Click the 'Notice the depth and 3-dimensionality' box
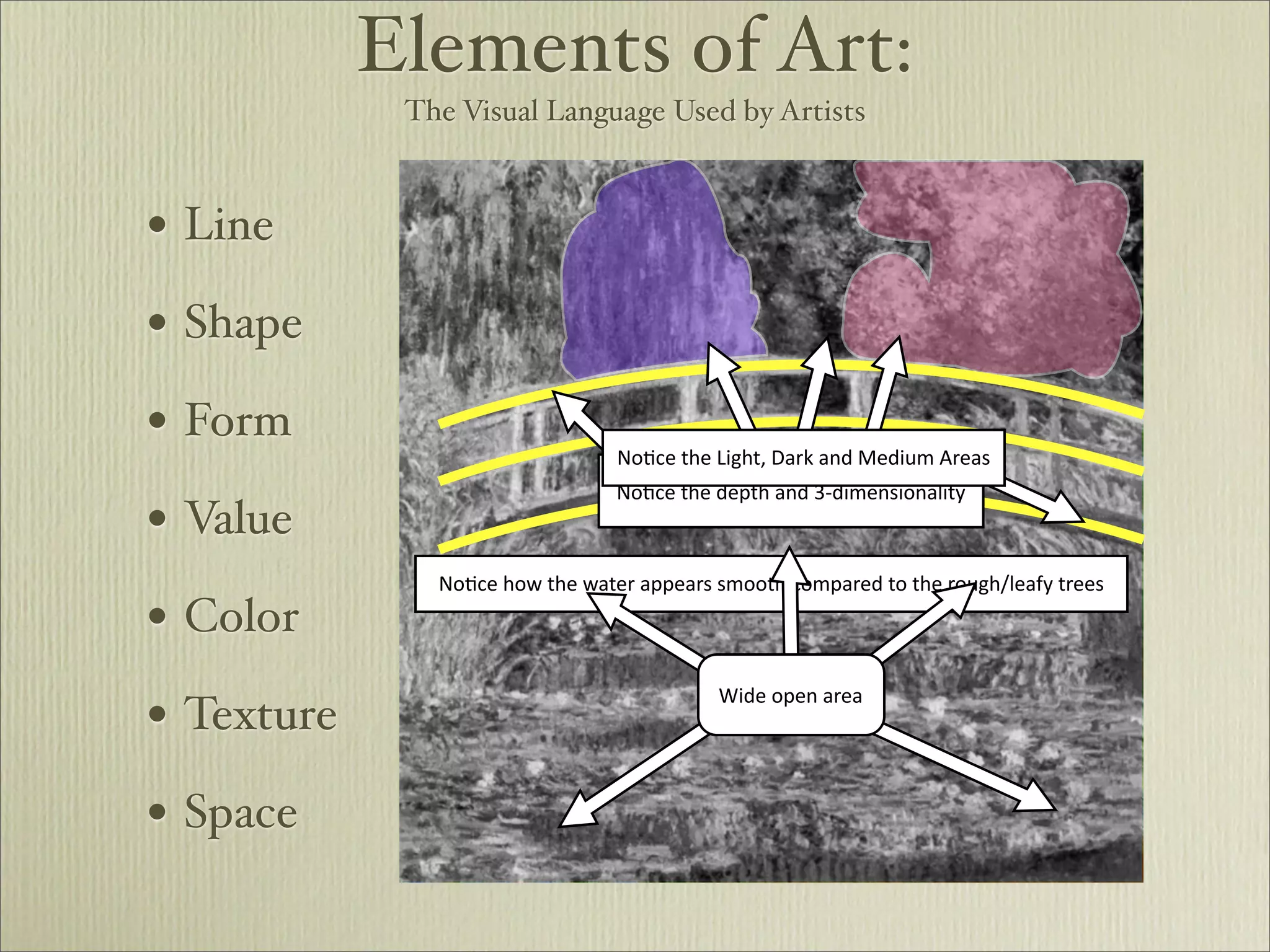1270x952 pixels. point(791,506)
